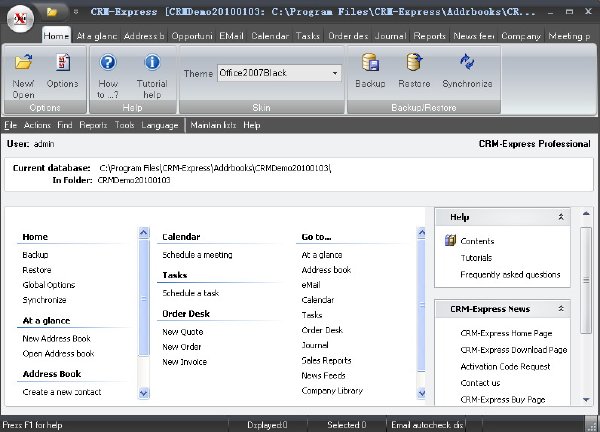
Task: Open the Find menu
Action: [x=65, y=125]
